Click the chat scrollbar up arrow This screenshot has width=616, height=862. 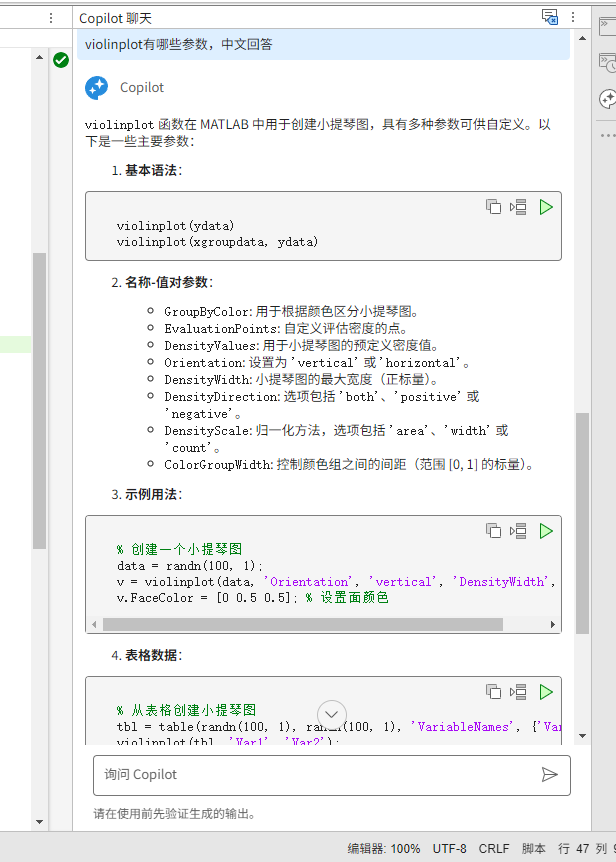pos(582,38)
